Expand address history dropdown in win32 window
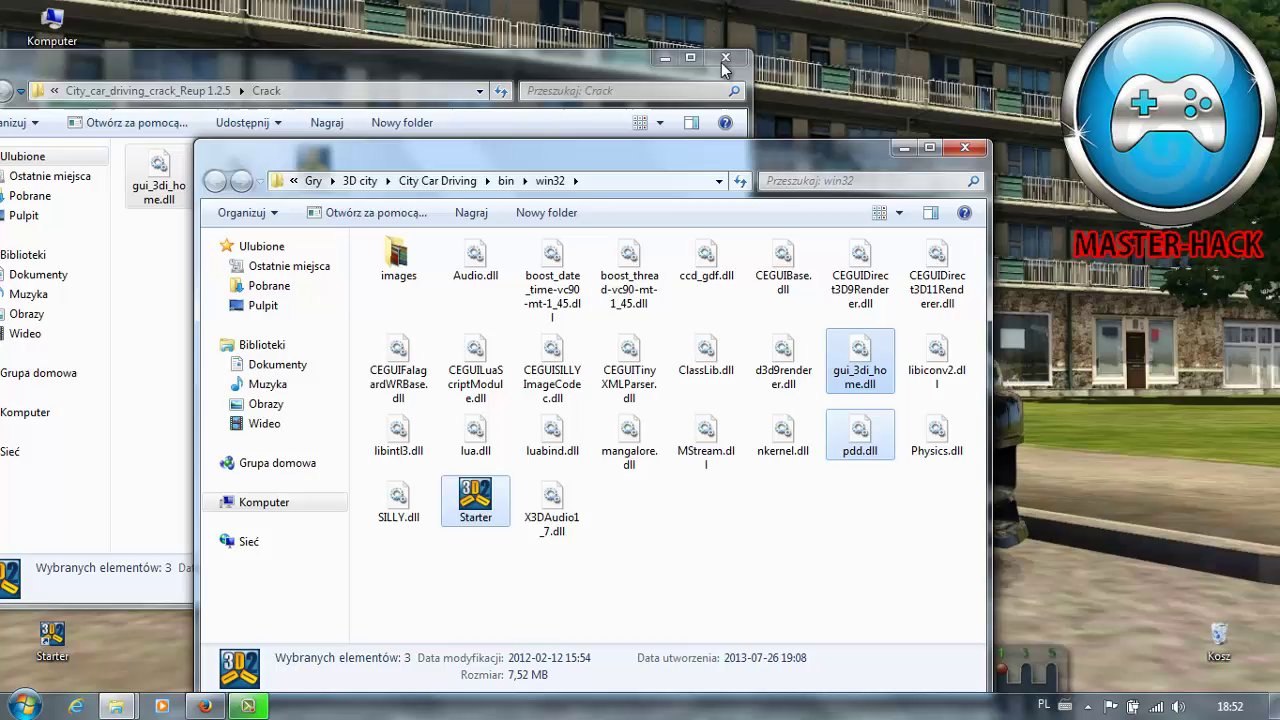The image size is (1280, 720). coord(718,181)
